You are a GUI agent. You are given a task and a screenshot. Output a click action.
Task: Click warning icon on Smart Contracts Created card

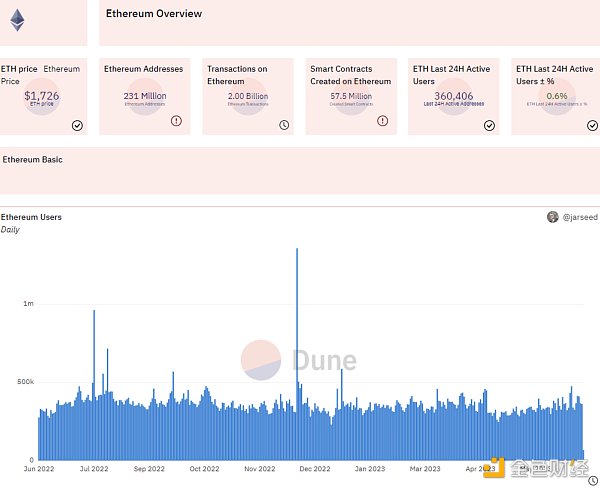382,120
